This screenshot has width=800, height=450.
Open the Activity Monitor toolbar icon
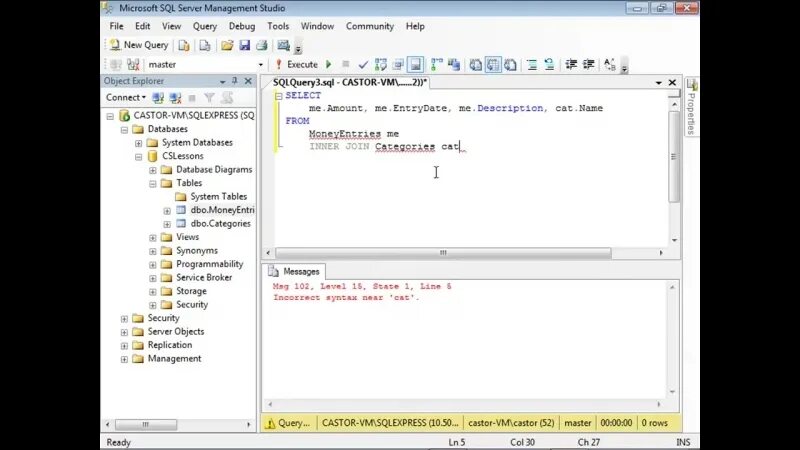click(284, 45)
